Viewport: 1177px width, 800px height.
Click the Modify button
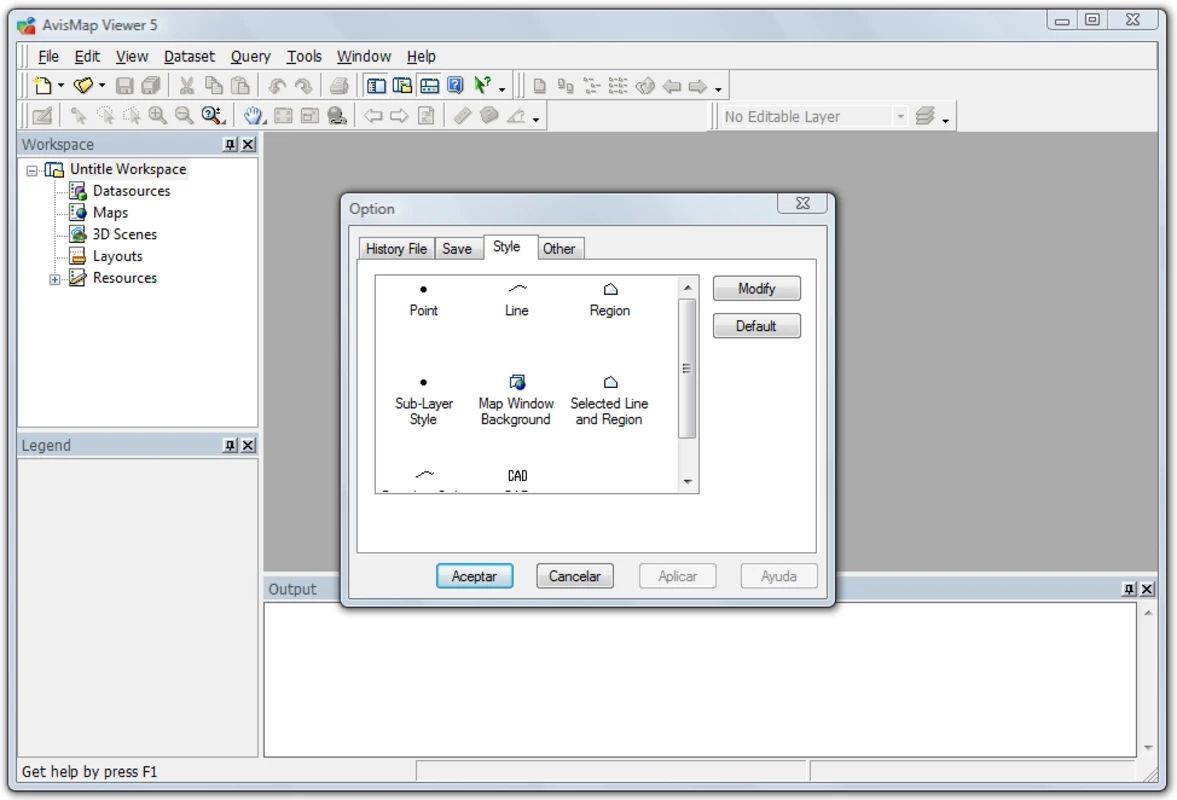[x=757, y=289]
